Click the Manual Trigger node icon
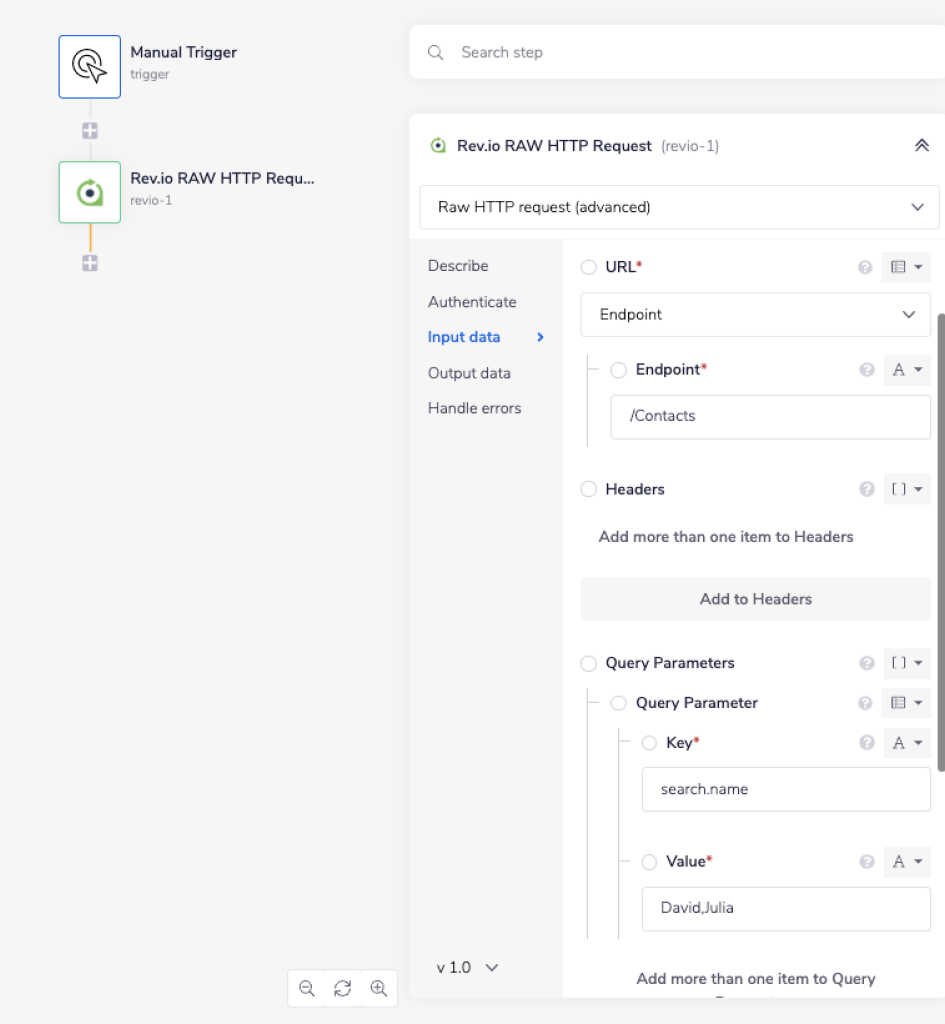This screenshot has width=945, height=1024. point(89,66)
